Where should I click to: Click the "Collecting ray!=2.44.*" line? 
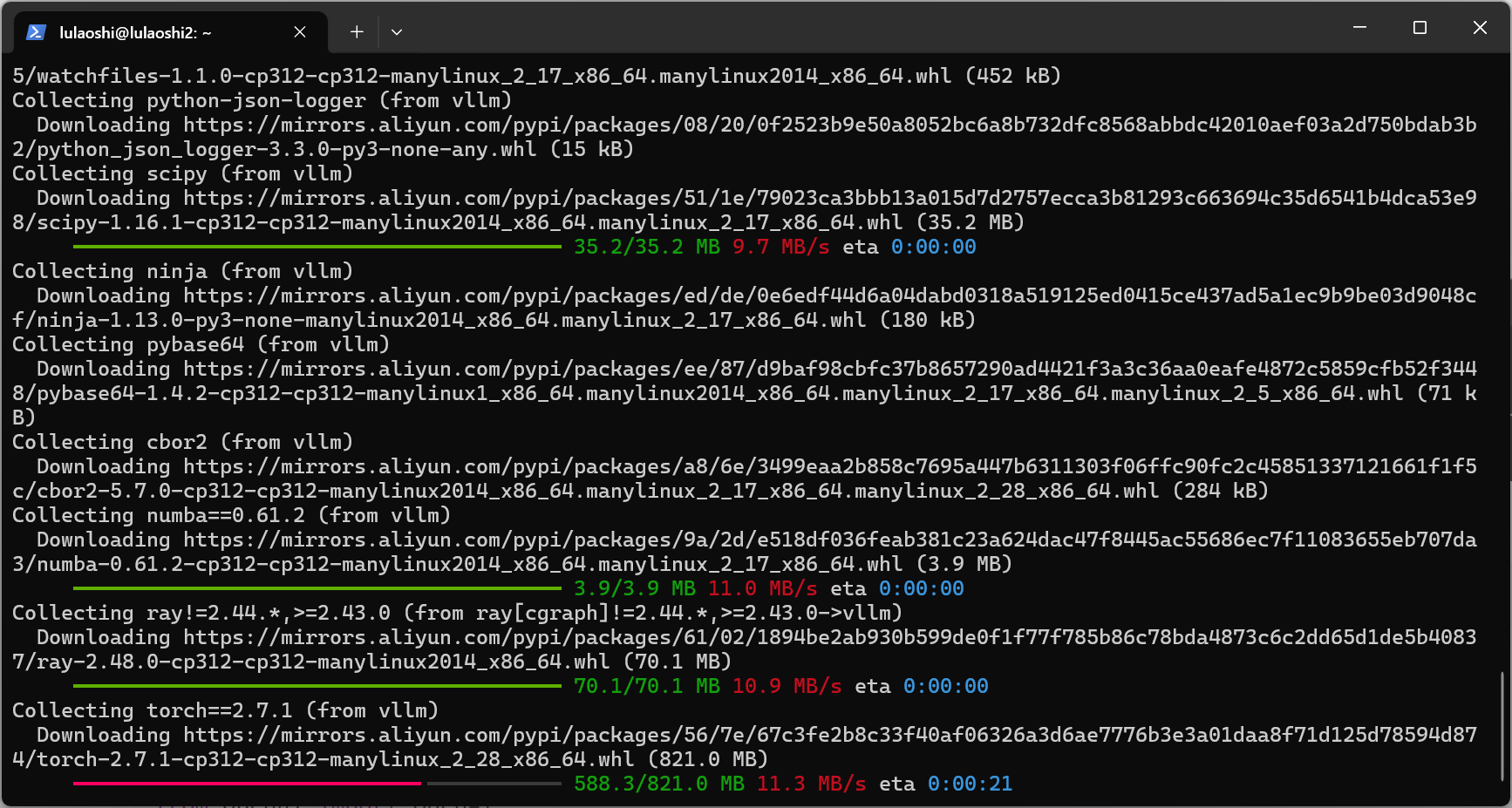(x=458, y=614)
